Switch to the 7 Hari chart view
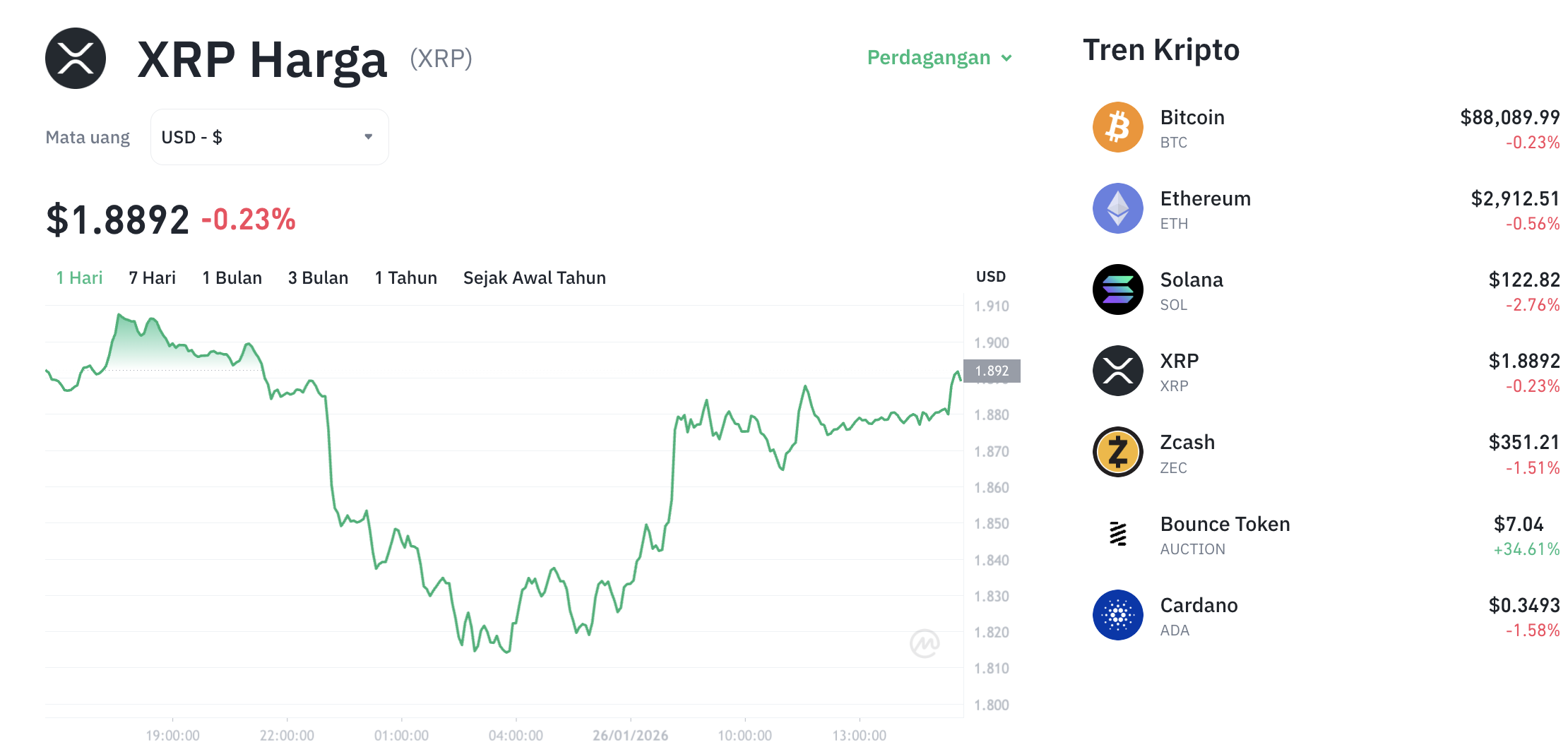 click(153, 277)
